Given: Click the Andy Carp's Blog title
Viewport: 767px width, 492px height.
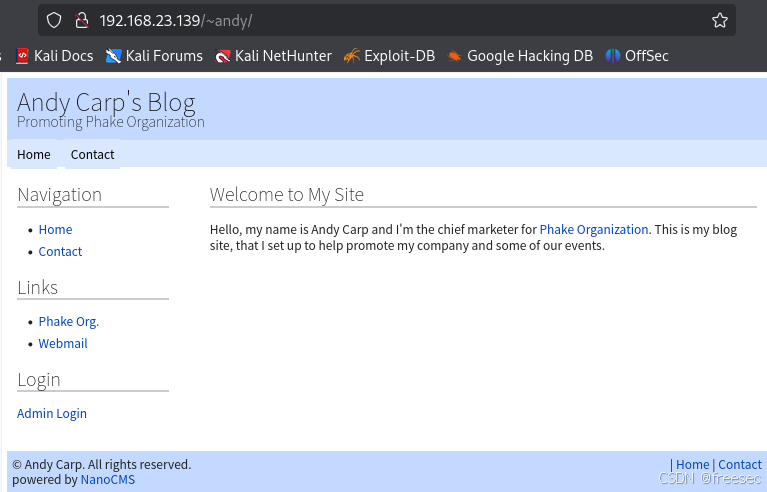Looking at the screenshot, I should point(106,102).
